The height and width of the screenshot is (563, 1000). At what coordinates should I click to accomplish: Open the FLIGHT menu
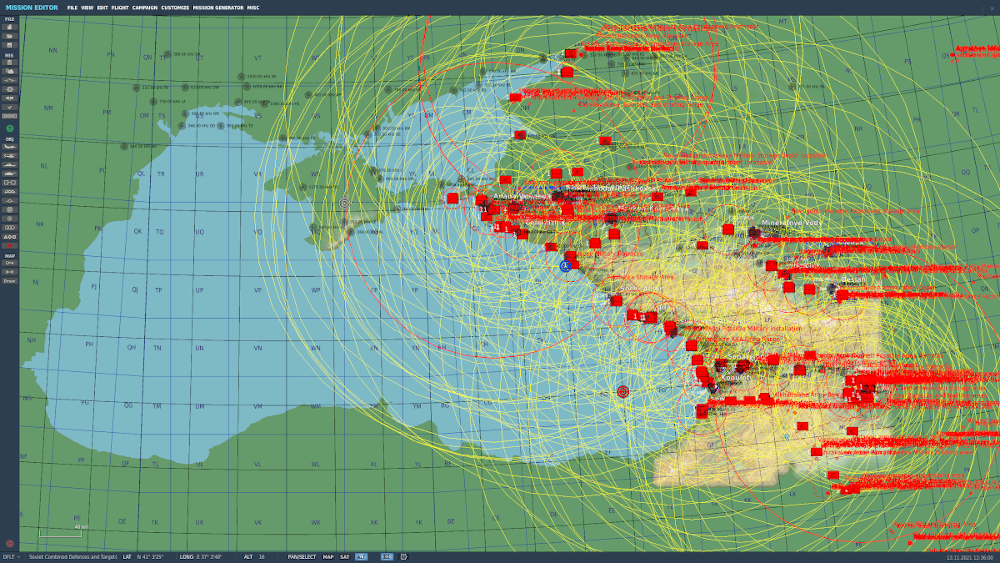(119, 7)
